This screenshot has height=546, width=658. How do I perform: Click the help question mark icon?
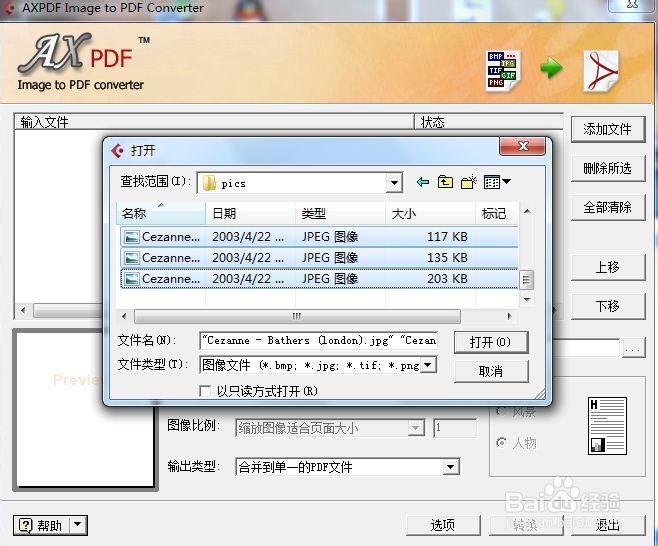click(x=26, y=525)
